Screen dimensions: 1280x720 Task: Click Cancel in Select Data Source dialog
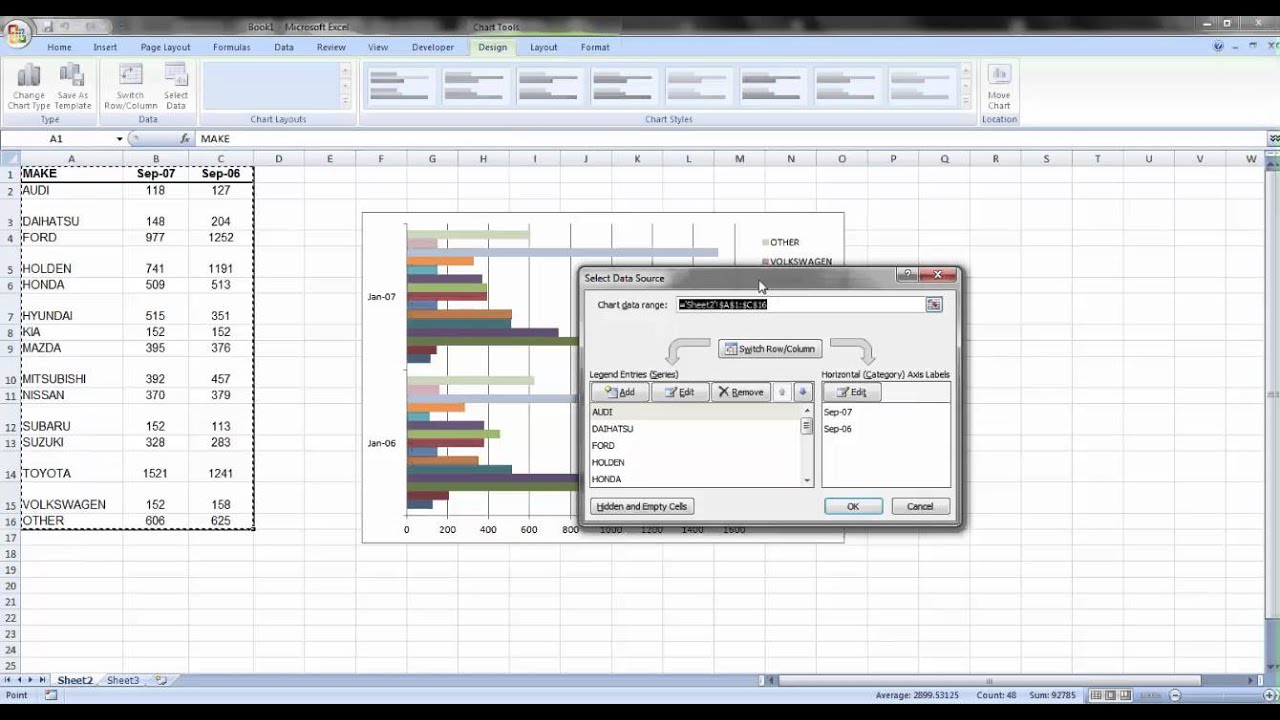(920, 506)
